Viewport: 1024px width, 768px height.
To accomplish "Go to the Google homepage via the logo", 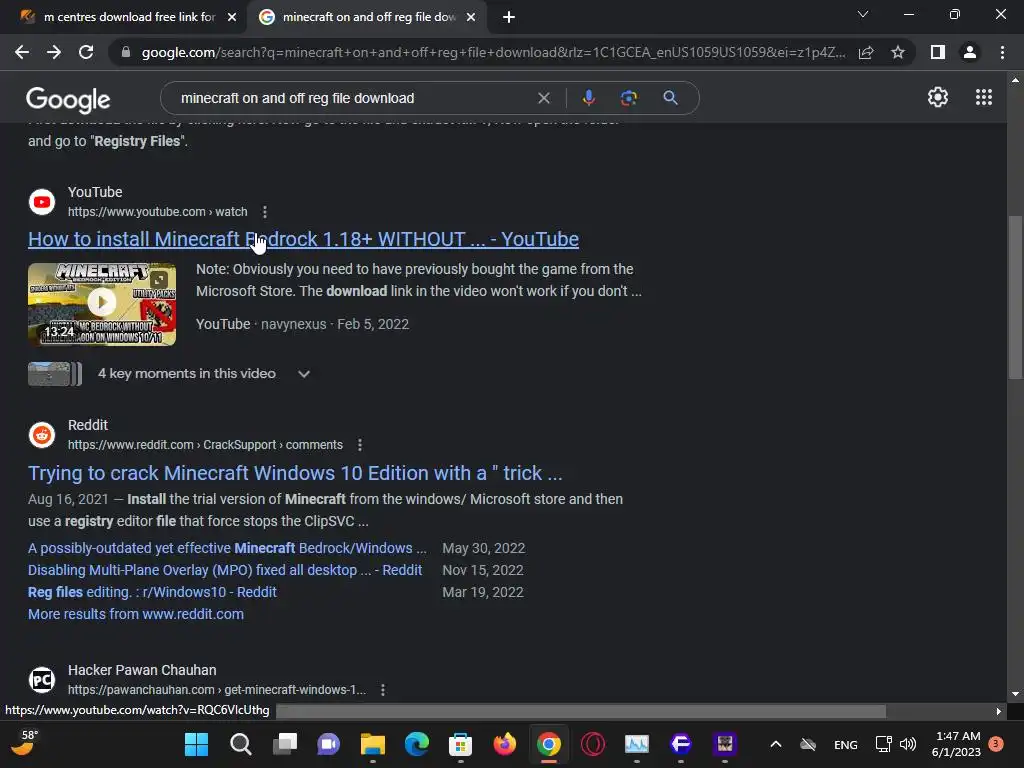I will (x=68, y=99).
